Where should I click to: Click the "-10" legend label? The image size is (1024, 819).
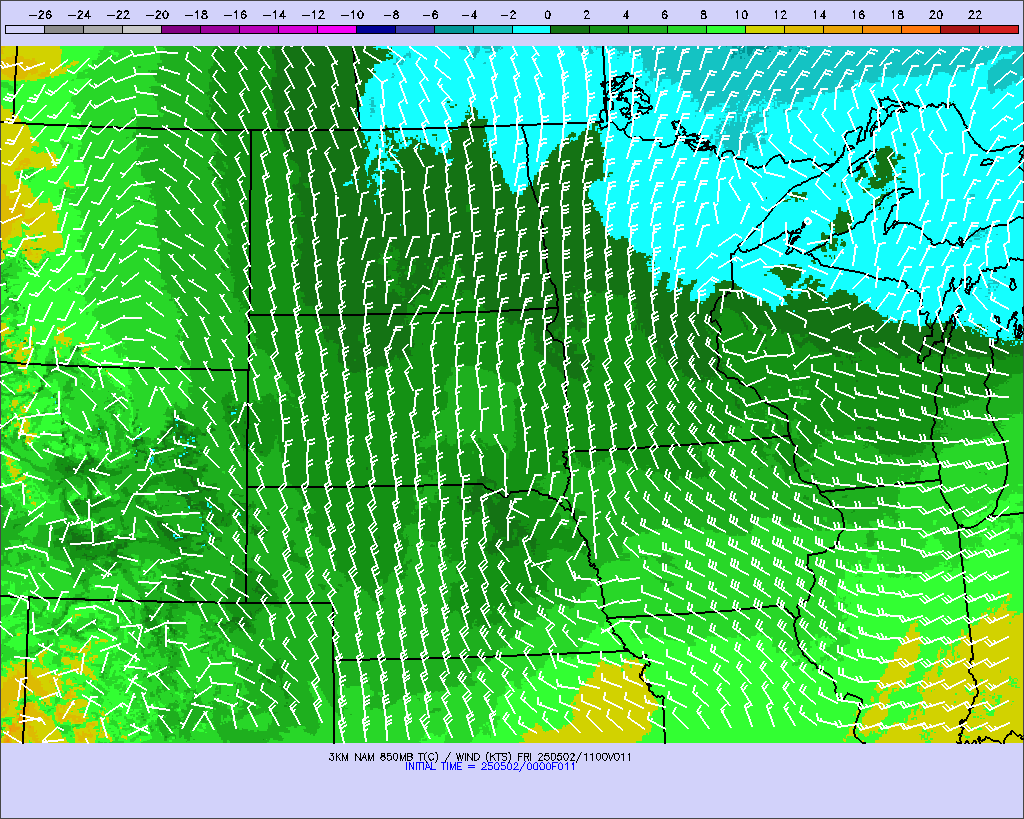click(x=352, y=14)
